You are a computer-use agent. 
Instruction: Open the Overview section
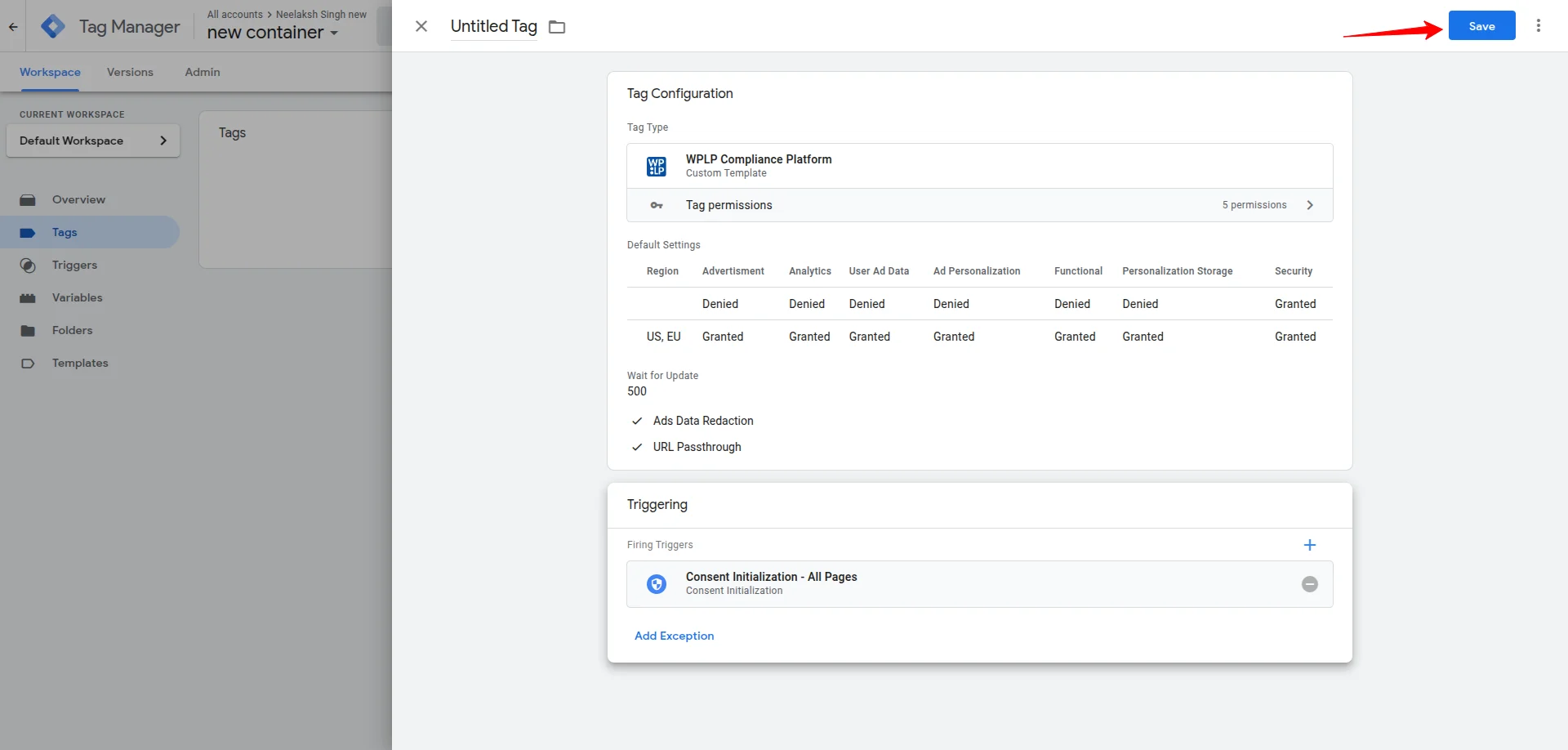tap(78, 199)
